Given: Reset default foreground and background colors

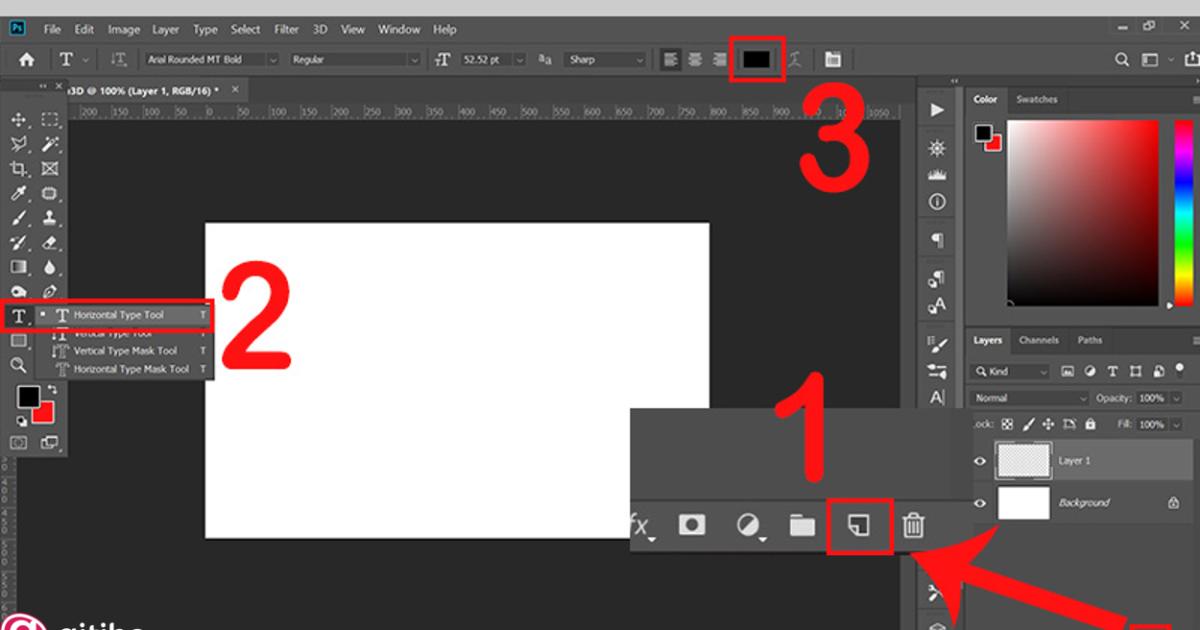Looking at the screenshot, I should pos(21,421).
